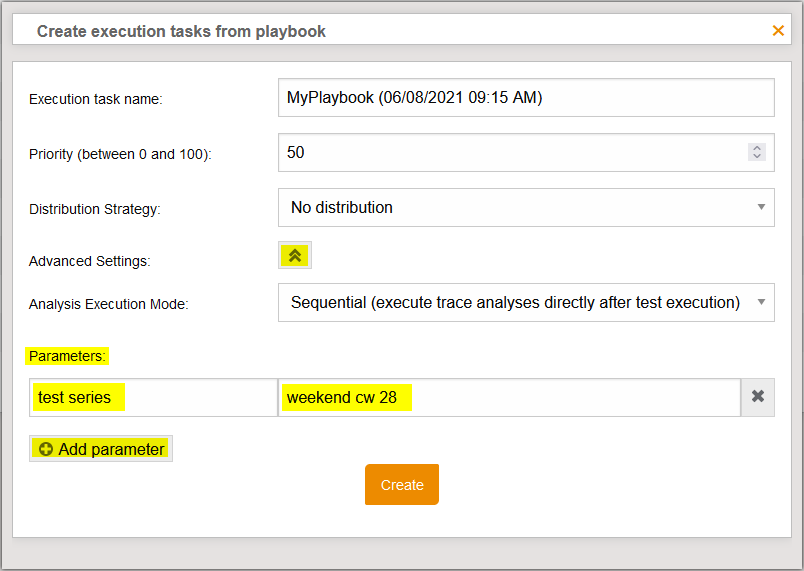
Task: Click the 'Distribution Strategy:' label
Action: click(x=94, y=210)
